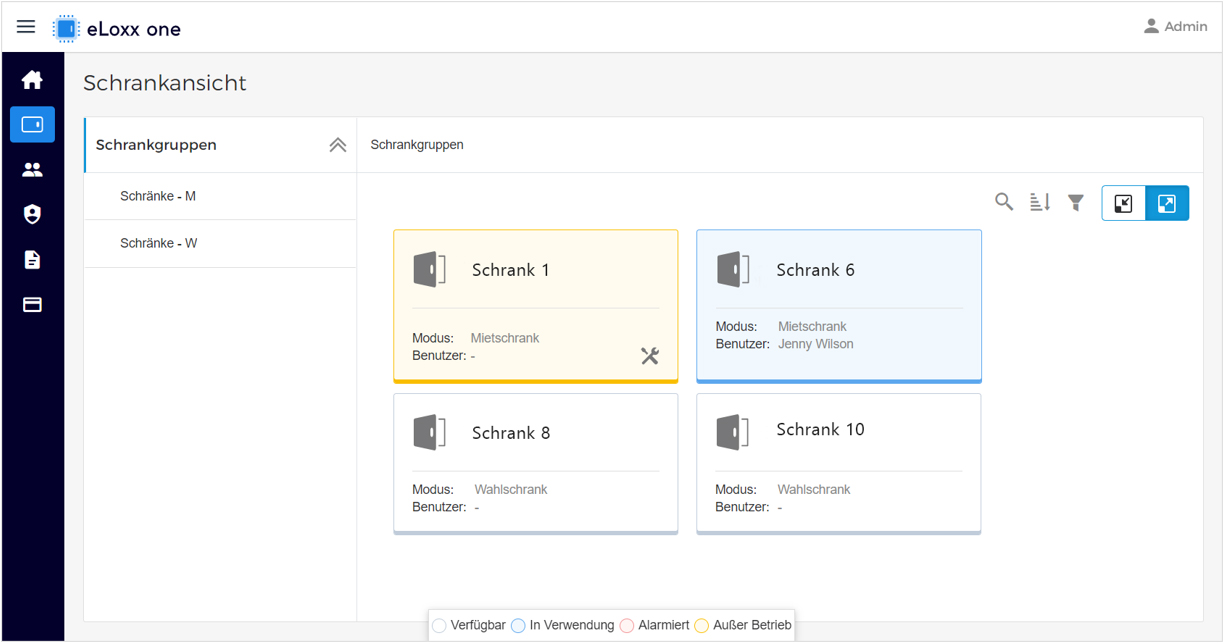1224x644 pixels.
Task: Click Wahlschrank mode on Schrank 8
Action: (511, 490)
